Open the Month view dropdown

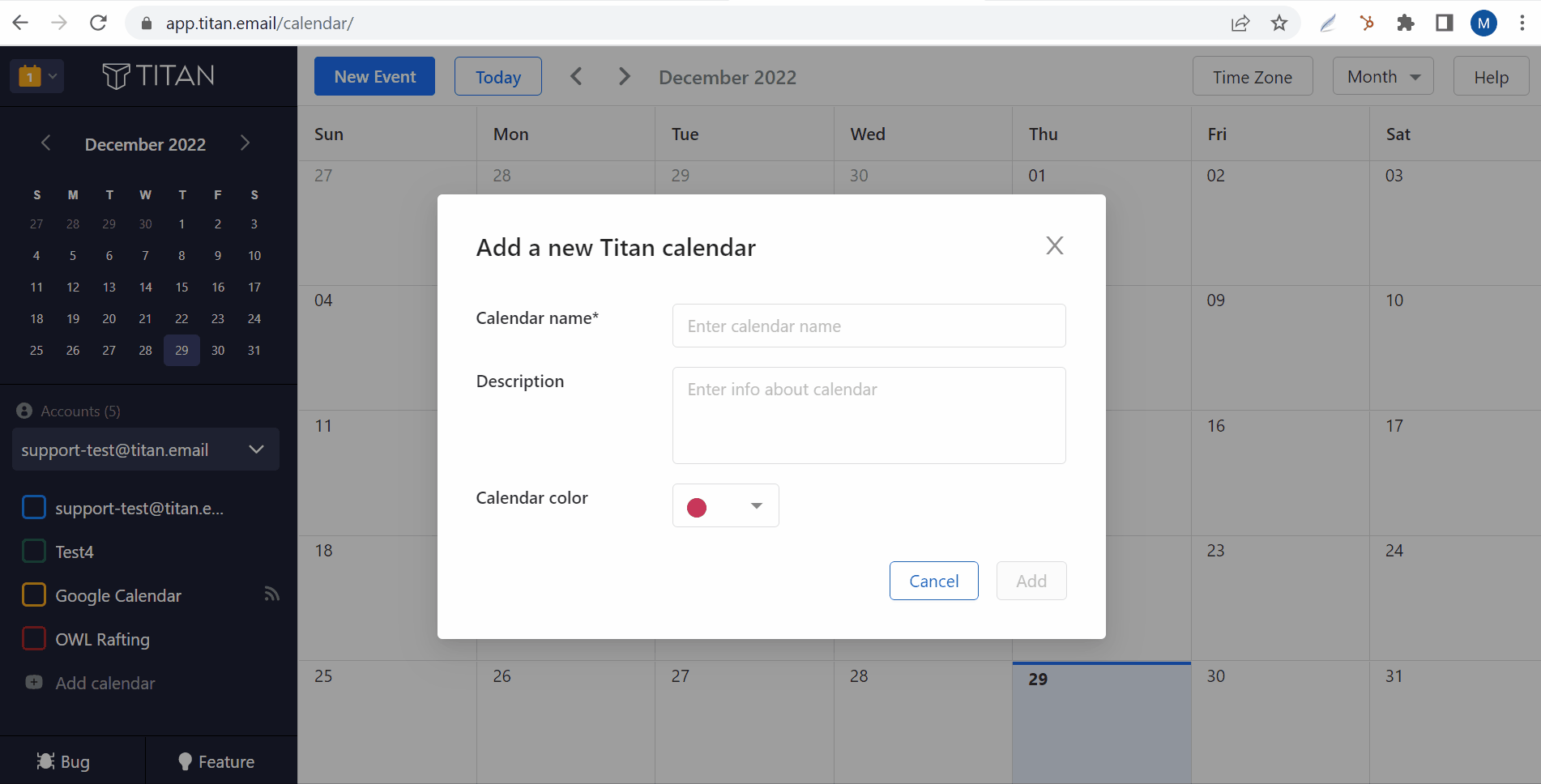[x=1383, y=76]
